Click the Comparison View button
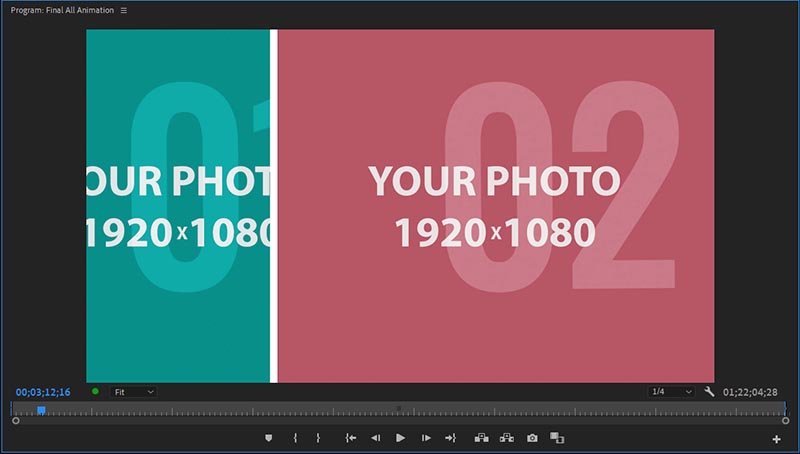800x454 pixels. tap(557, 438)
